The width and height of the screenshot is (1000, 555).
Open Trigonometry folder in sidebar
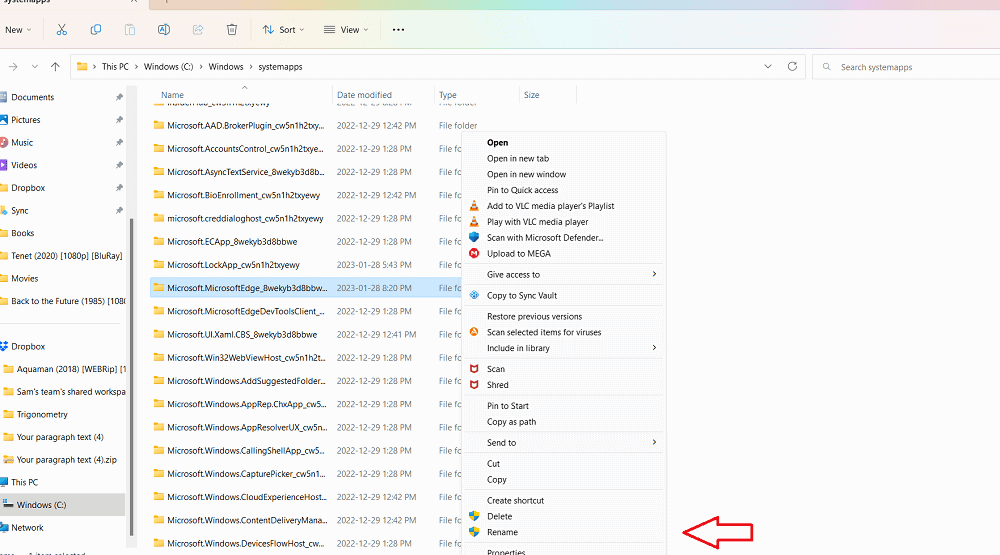point(42,414)
